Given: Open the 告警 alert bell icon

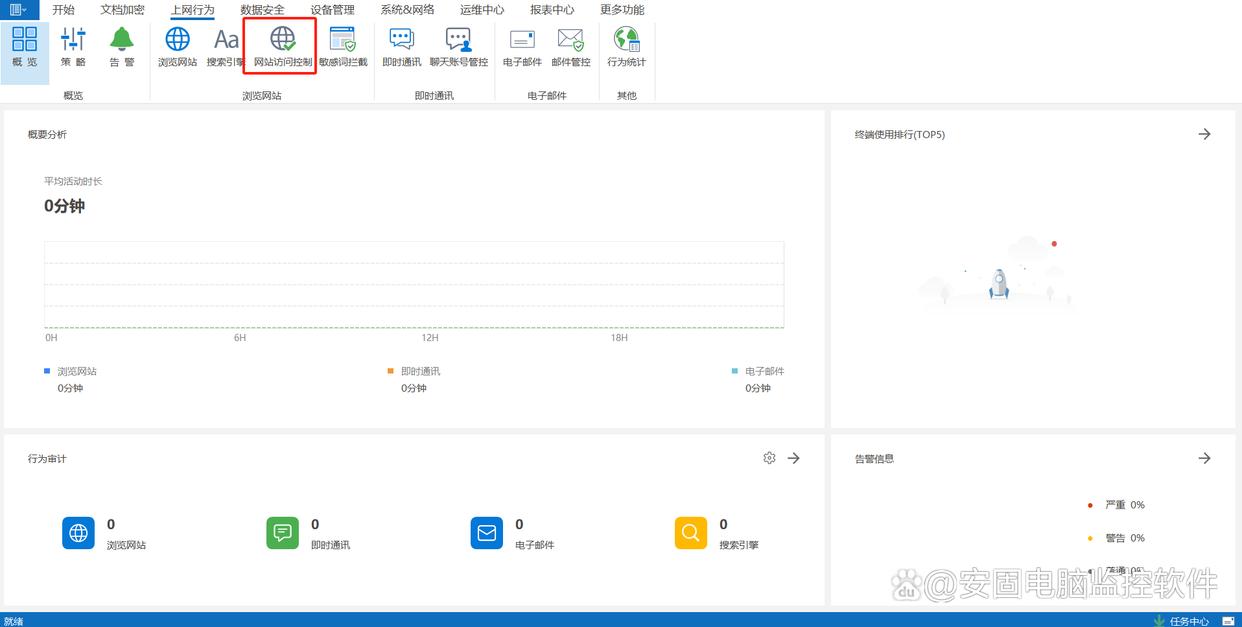Looking at the screenshot, I should point(122,47).
